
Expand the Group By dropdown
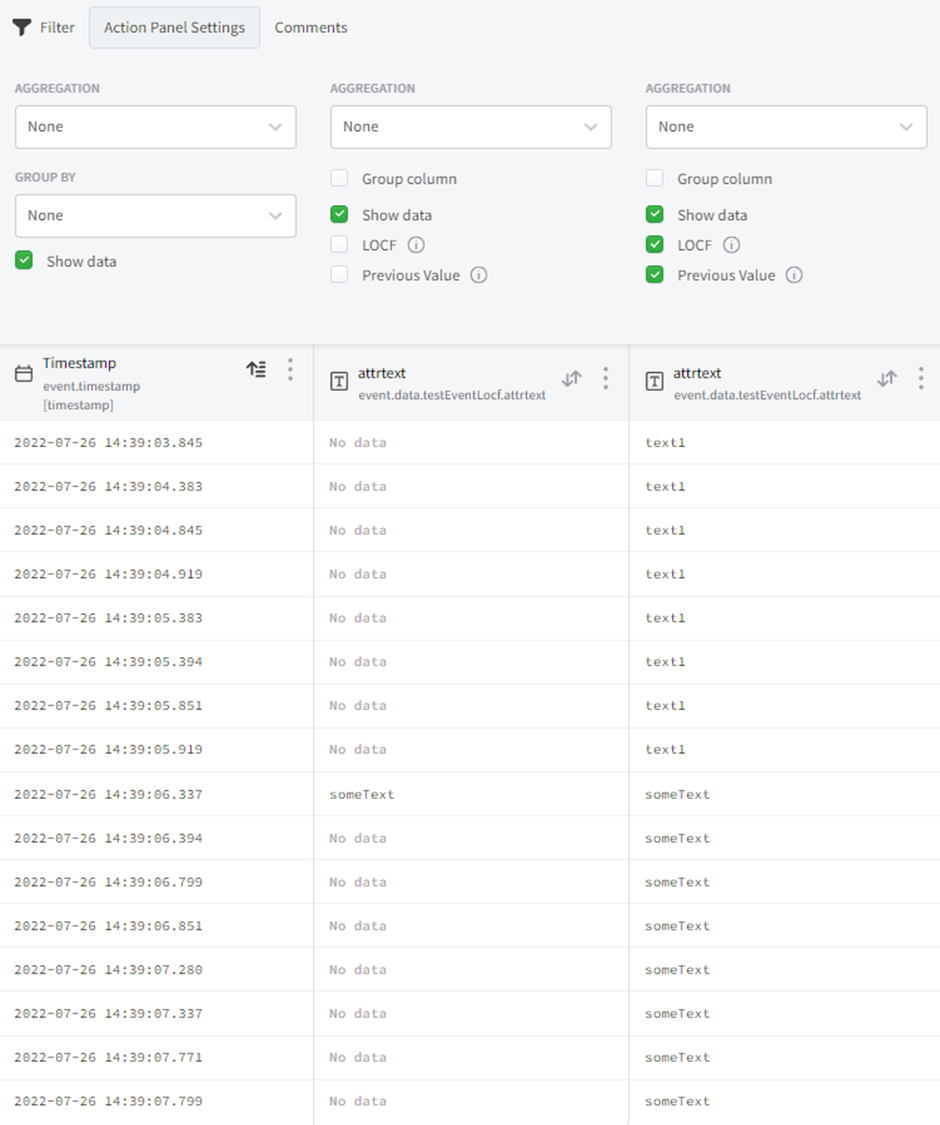point(155,216)
